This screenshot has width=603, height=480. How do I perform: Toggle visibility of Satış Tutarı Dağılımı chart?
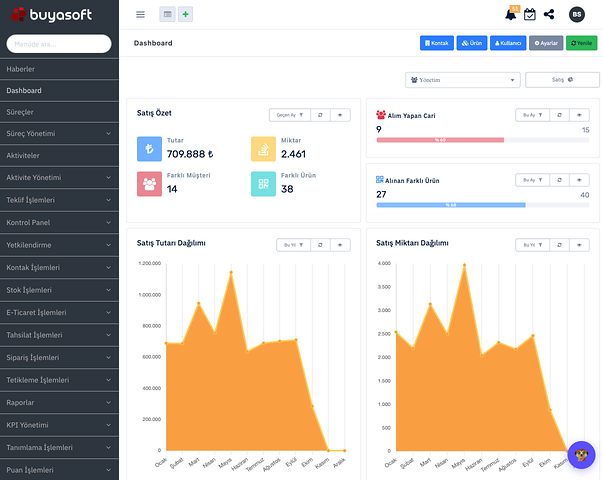click(x=340, y=245)
